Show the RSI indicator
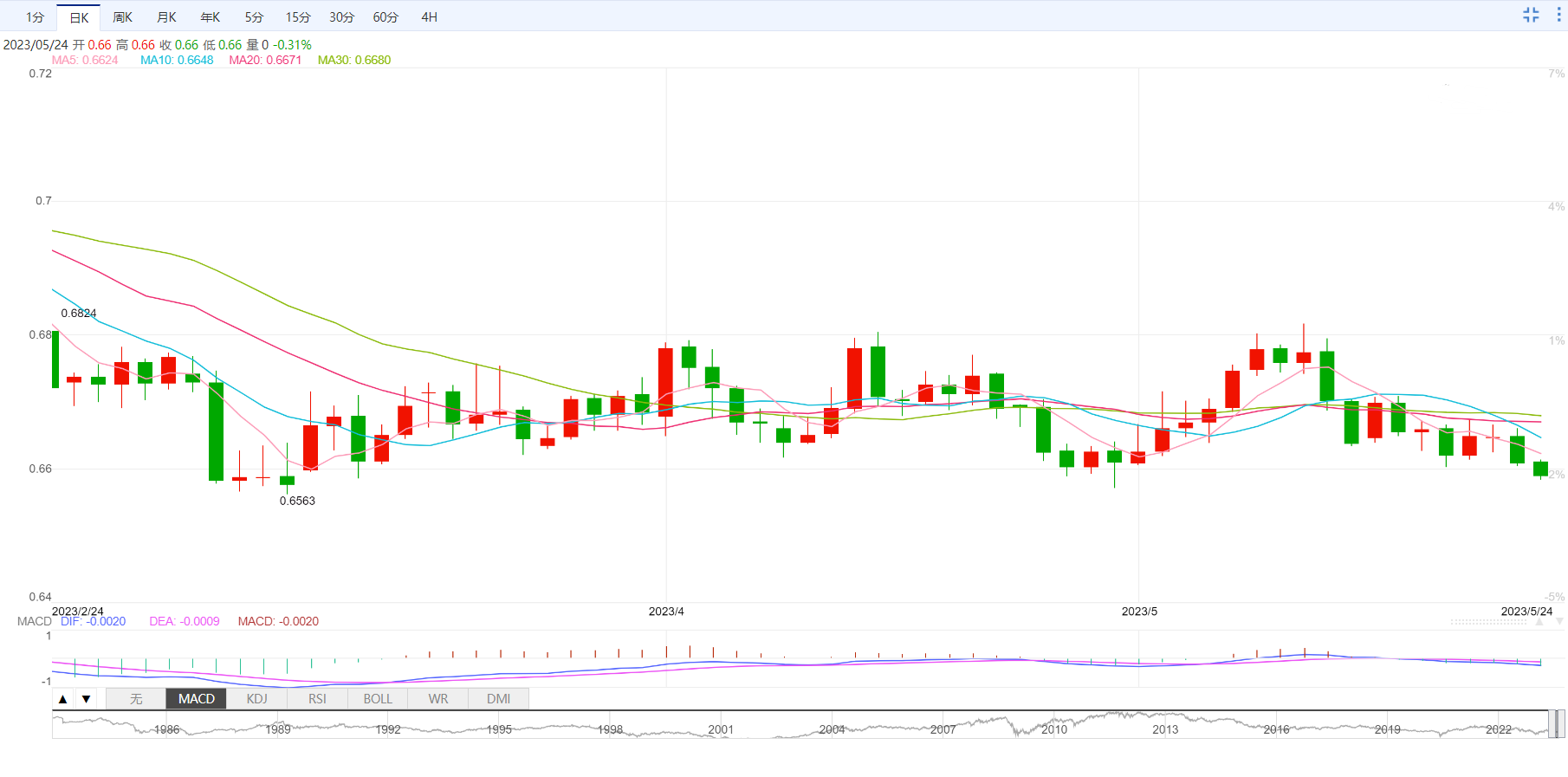The width and height of the screenshot is (1568, 777). coord(317,699)
